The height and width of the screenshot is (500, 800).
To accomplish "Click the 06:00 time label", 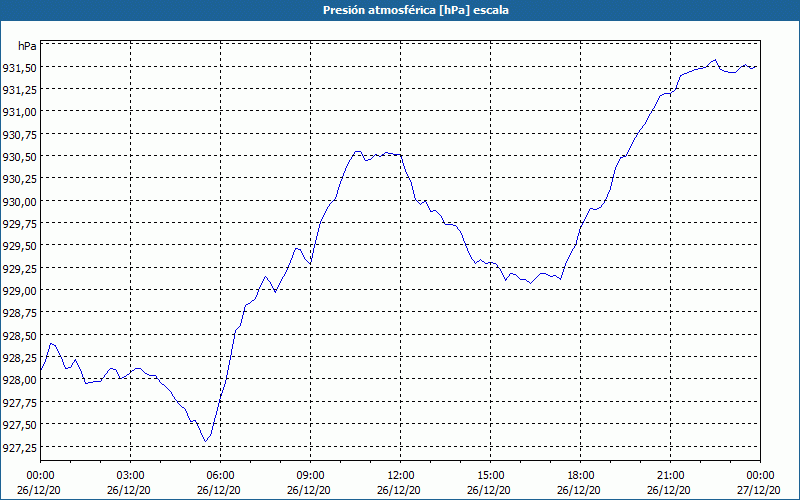I will pos(220,476).
